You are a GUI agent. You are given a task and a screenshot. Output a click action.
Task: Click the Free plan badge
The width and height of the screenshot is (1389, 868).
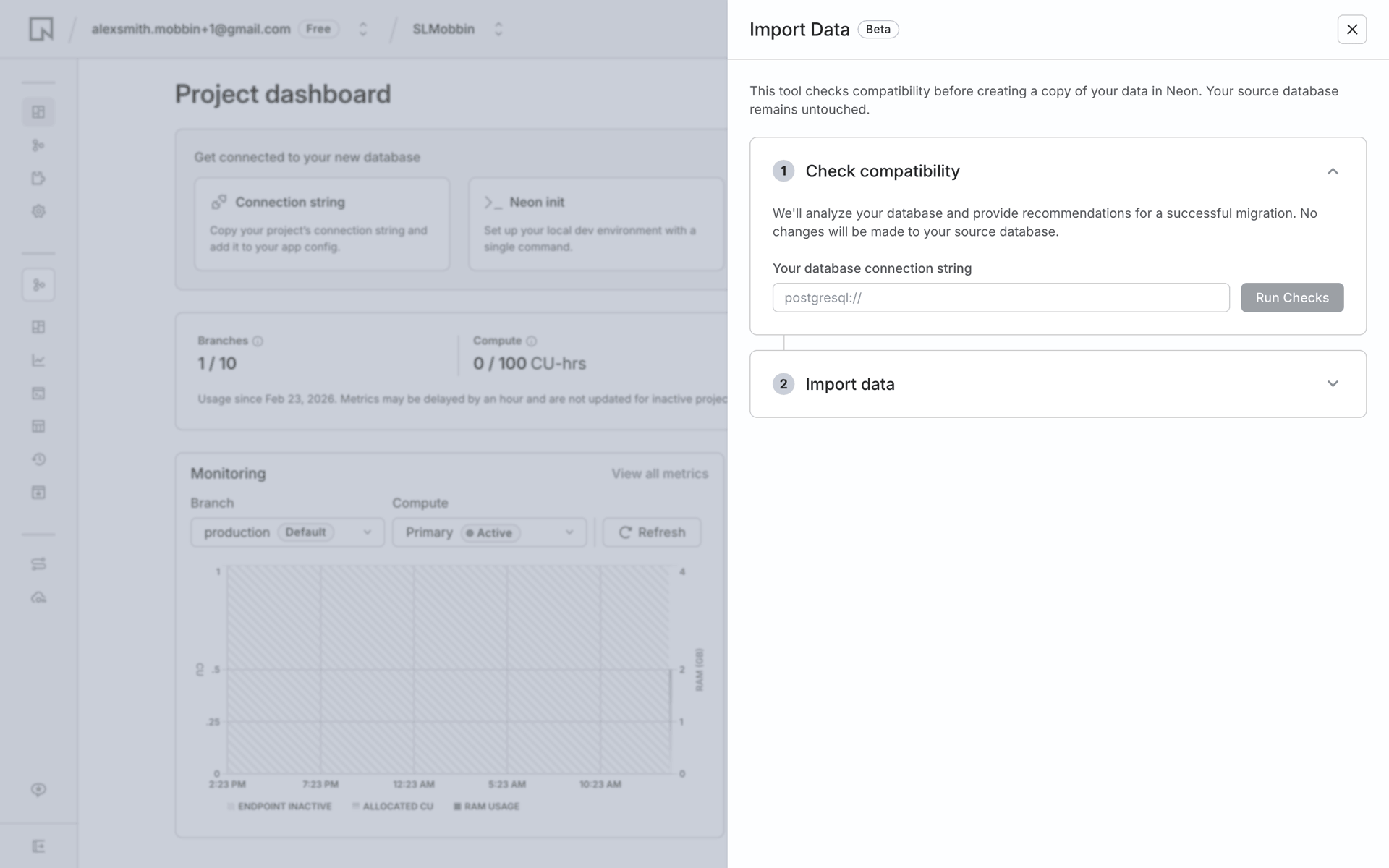point(318,29)
